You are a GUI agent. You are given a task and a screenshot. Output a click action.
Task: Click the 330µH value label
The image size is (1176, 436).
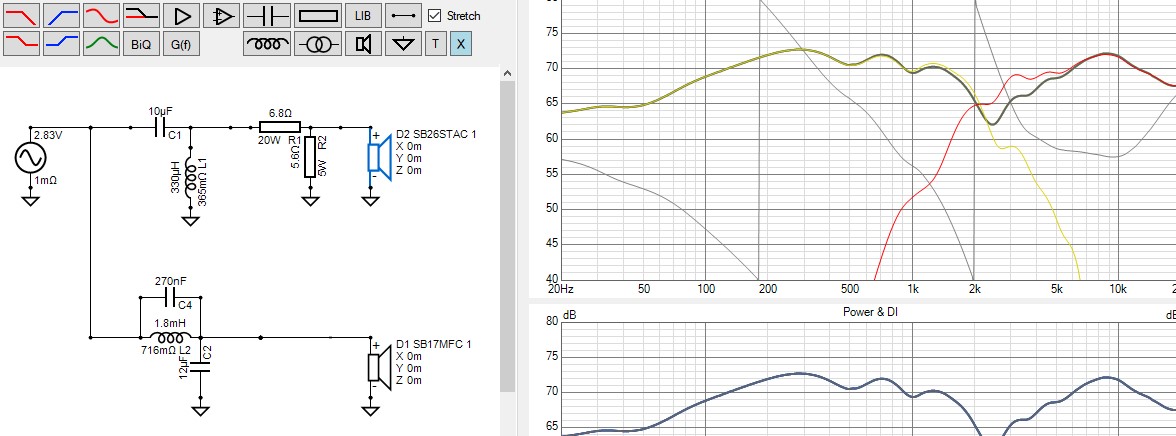tap(175, 176)
